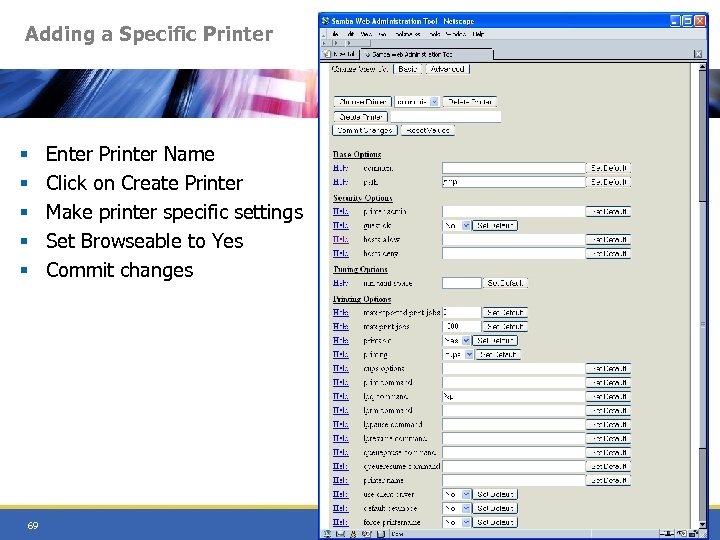
Task: Click the Reset Values button
Action: [428, 130]
